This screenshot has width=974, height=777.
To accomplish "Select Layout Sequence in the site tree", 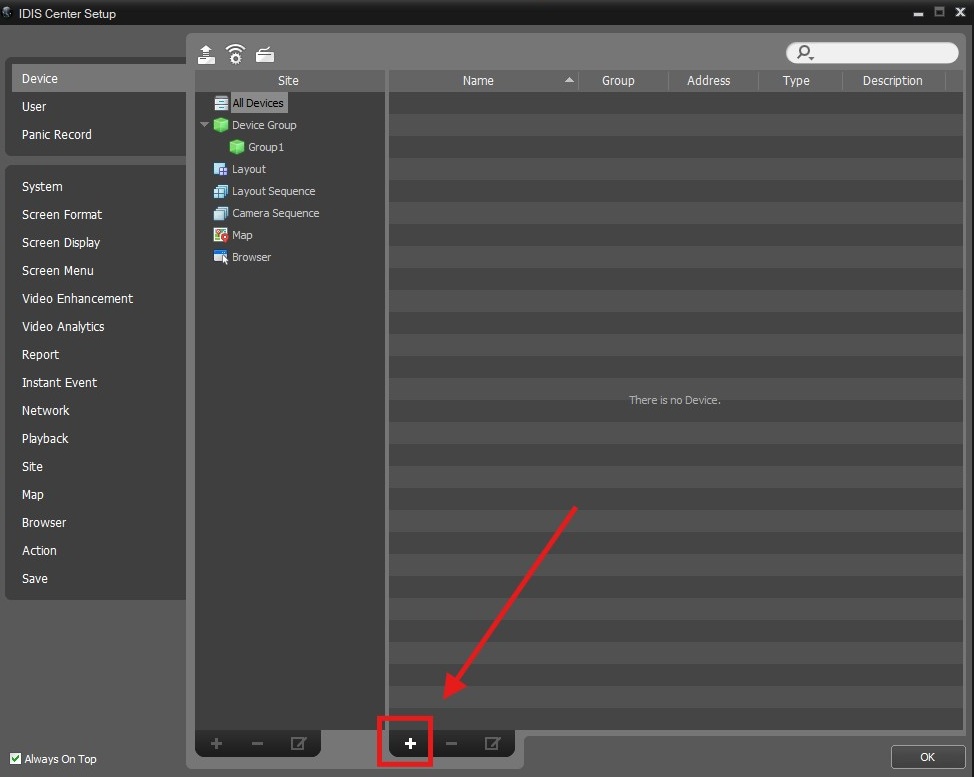I will pyautogui.click(x=273, y=191).
